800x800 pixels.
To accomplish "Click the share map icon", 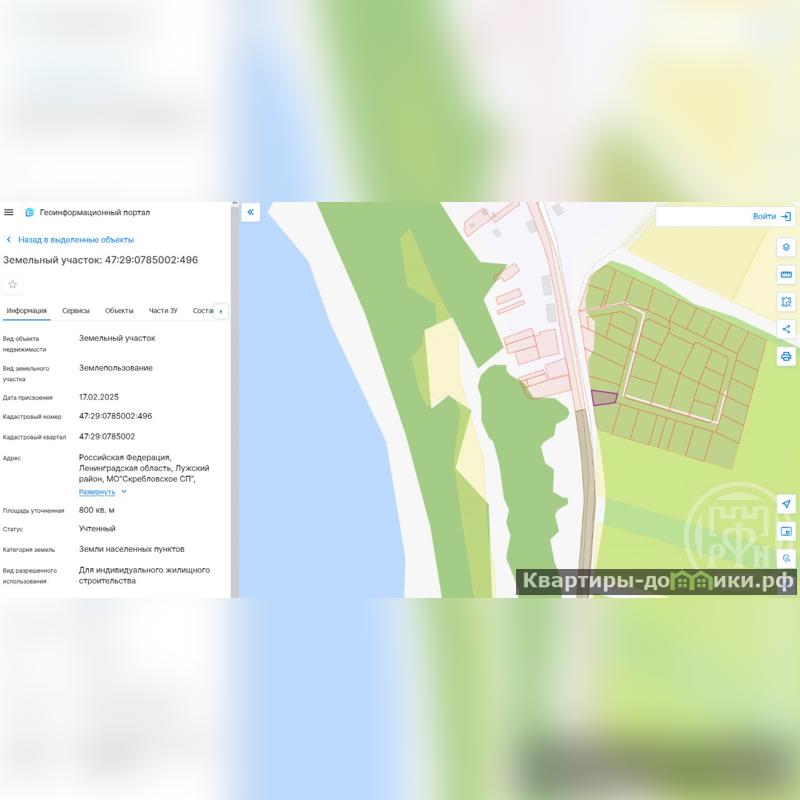I will 786,329.
